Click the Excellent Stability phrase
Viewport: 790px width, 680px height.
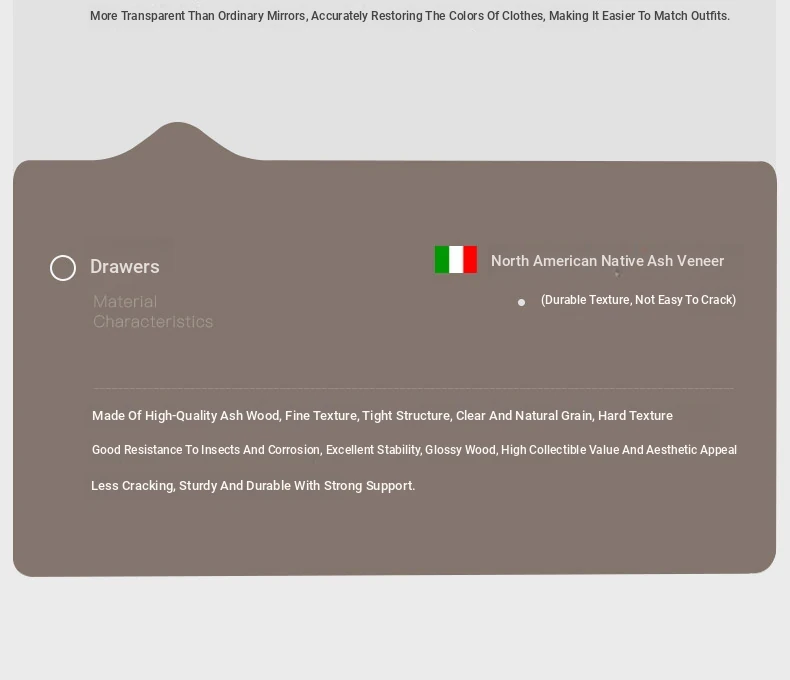[x=372, y=450]
